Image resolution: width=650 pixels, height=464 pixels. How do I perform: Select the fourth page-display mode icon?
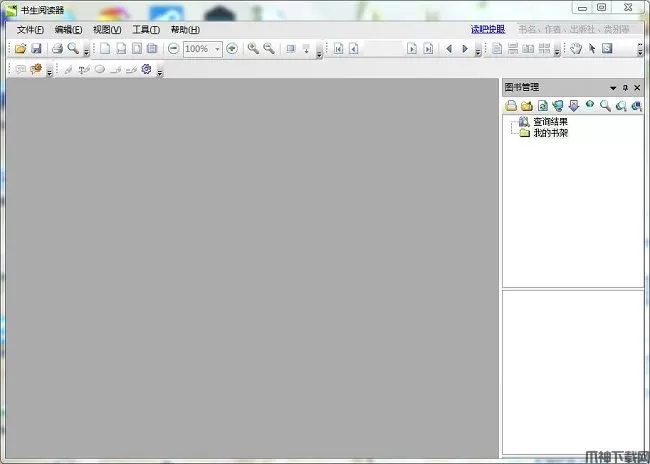click(x=152, y=49)
